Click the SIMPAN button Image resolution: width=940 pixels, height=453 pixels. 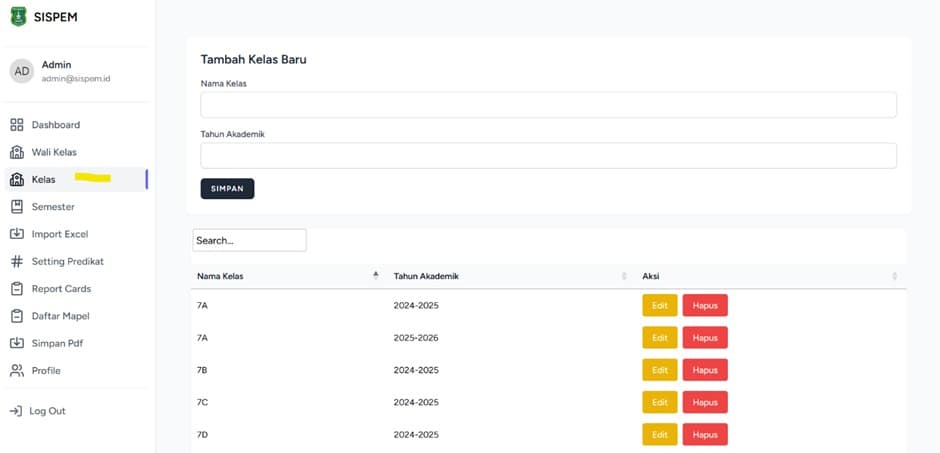click(x=227, y=189)
